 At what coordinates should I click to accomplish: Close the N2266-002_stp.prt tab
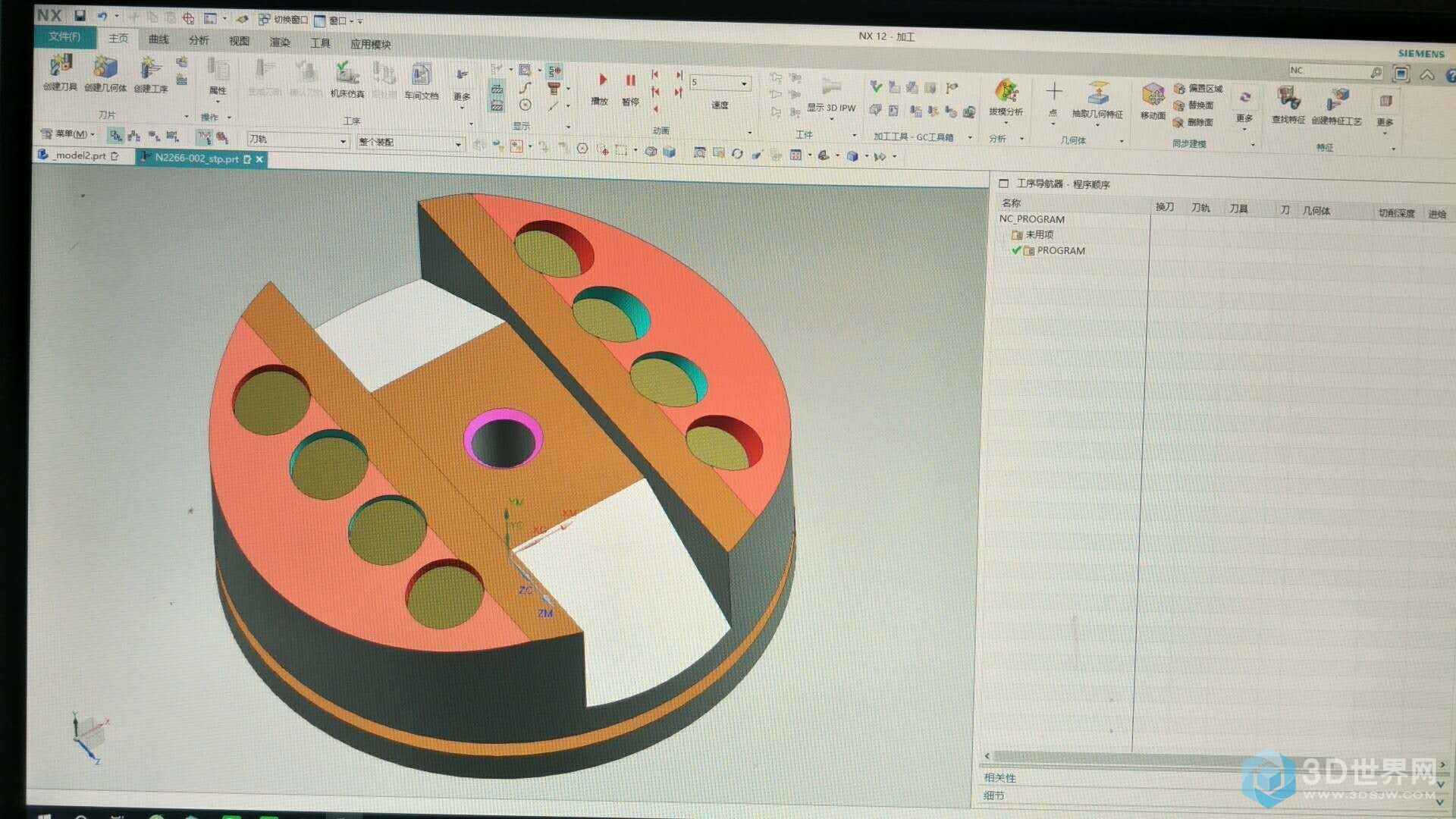(x=259, y=159)
